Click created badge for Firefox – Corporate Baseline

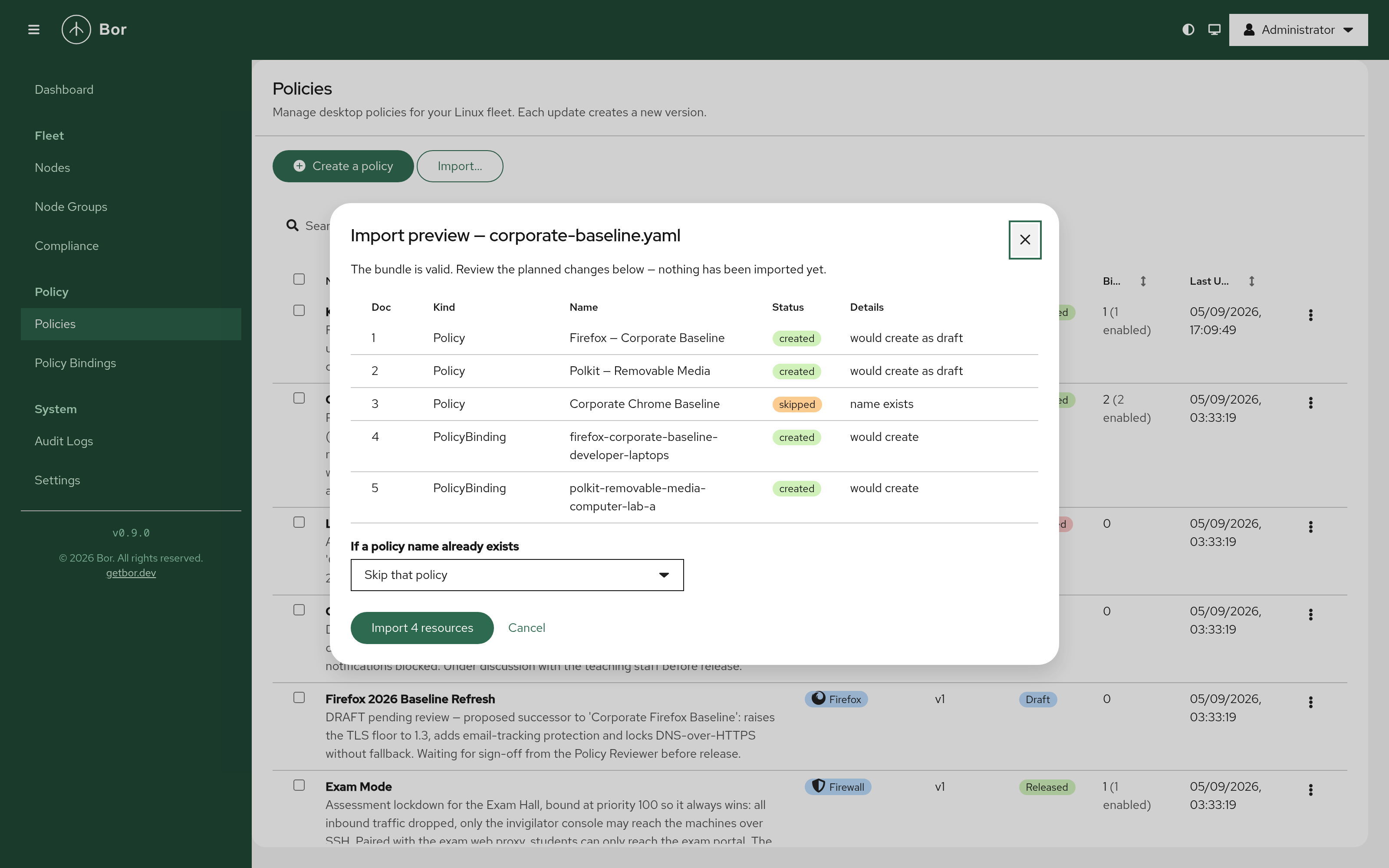[797, 338]
